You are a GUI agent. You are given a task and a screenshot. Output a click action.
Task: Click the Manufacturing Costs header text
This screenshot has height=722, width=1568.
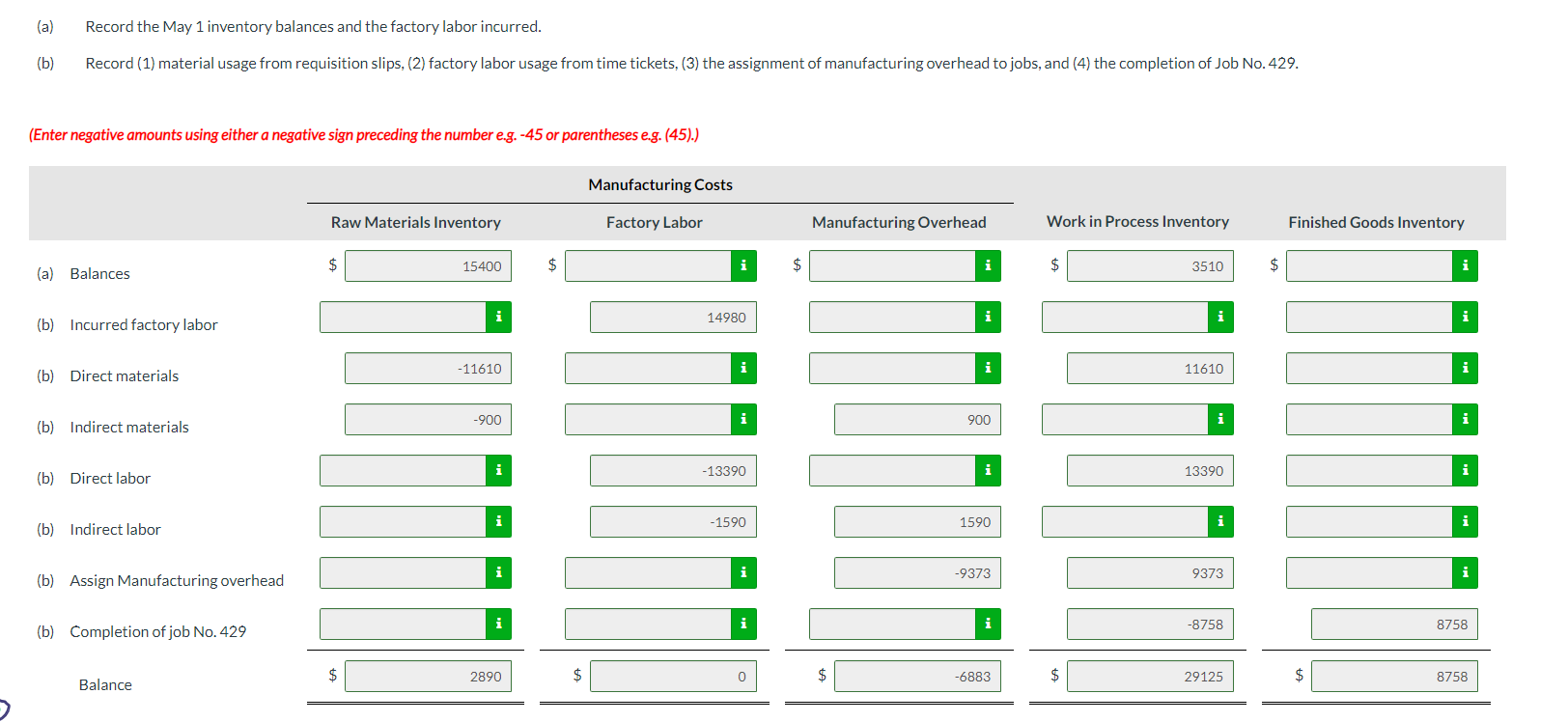pyautogui.click(x=660, y=184)
